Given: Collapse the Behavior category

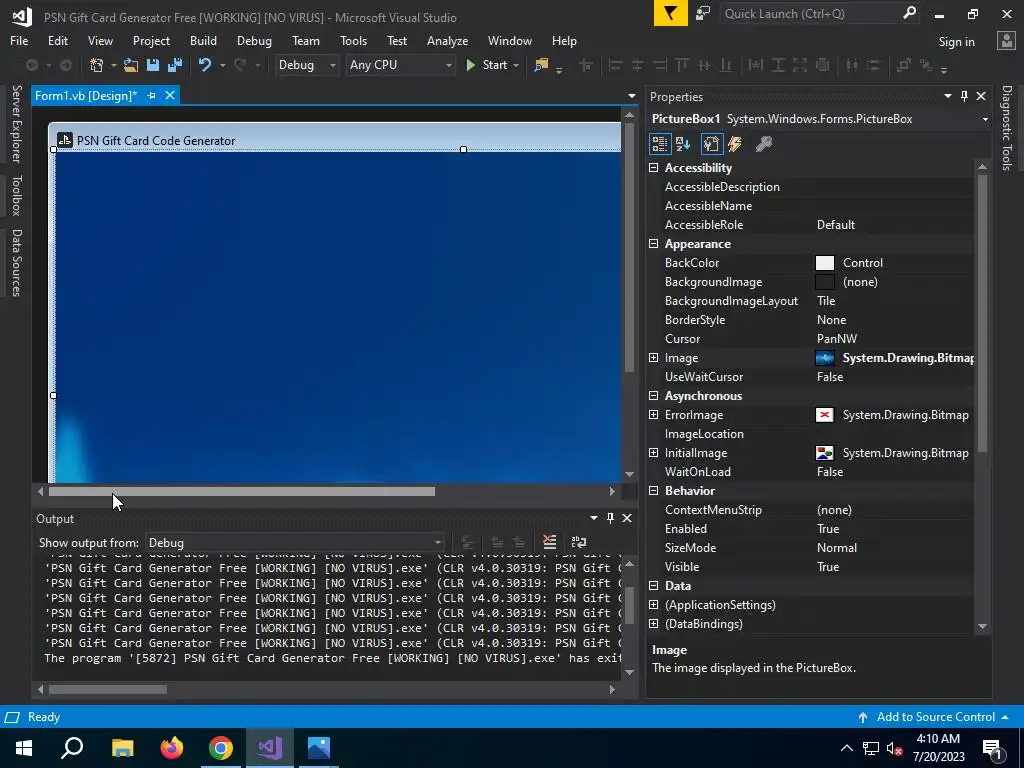Looking at the screenshot, I should (653, 490).
